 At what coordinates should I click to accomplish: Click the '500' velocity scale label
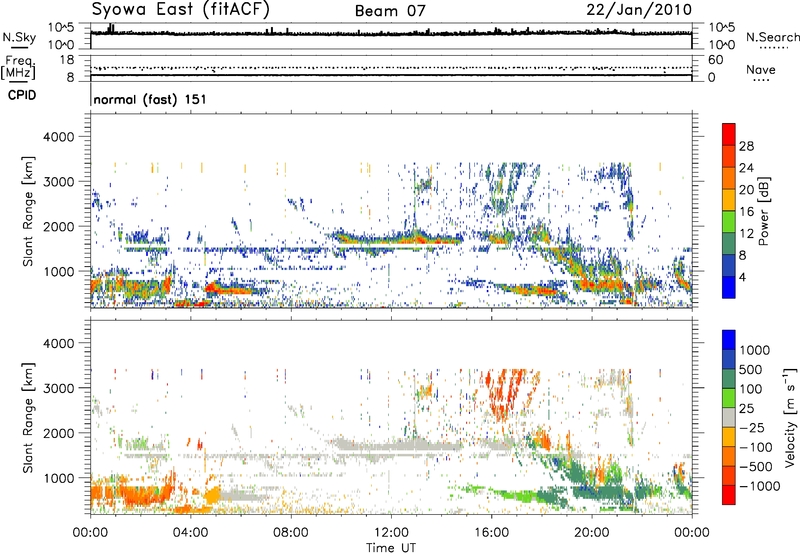point(751,369)
